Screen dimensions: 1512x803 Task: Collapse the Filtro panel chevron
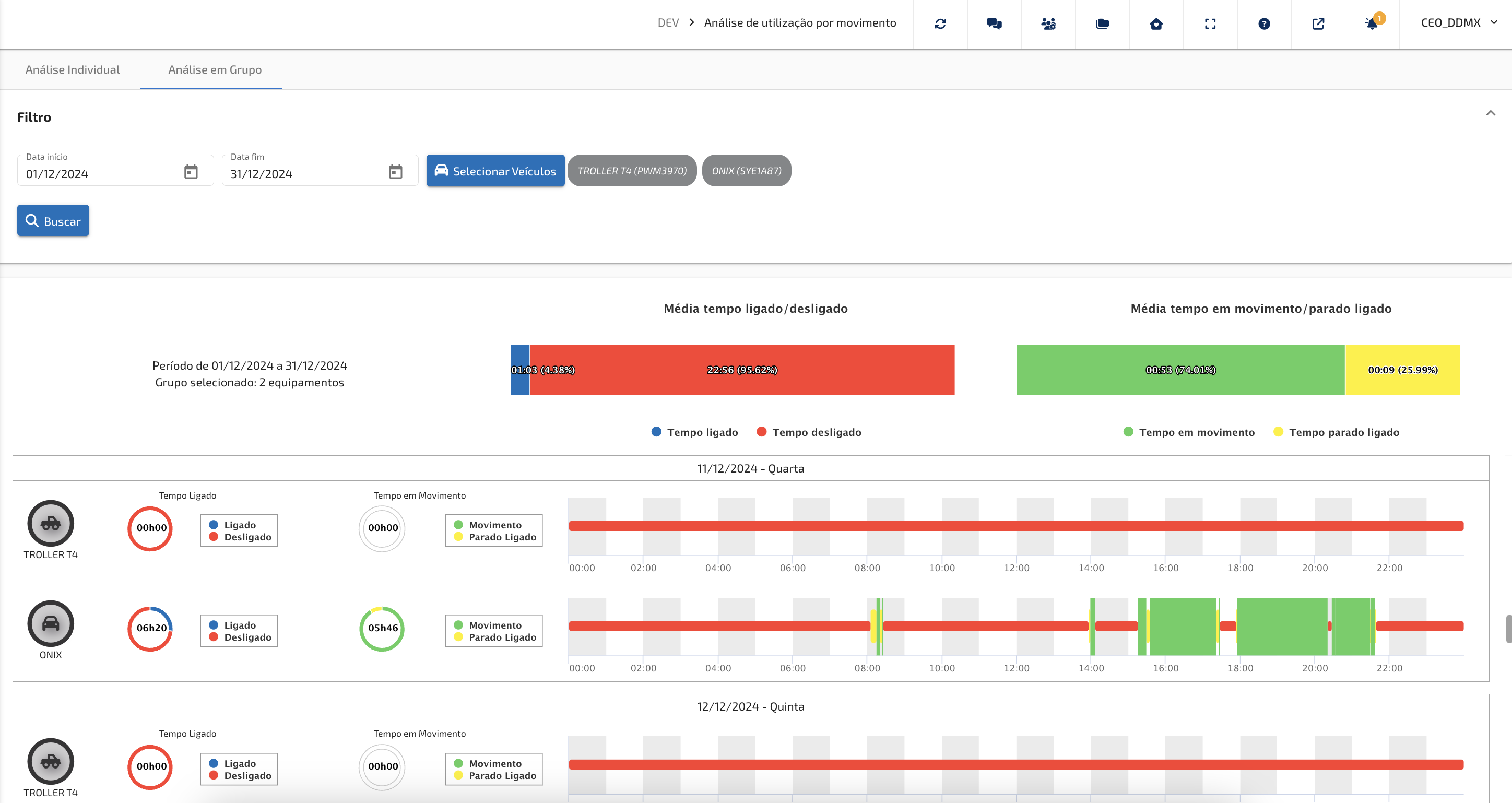tap(1490, 113)
